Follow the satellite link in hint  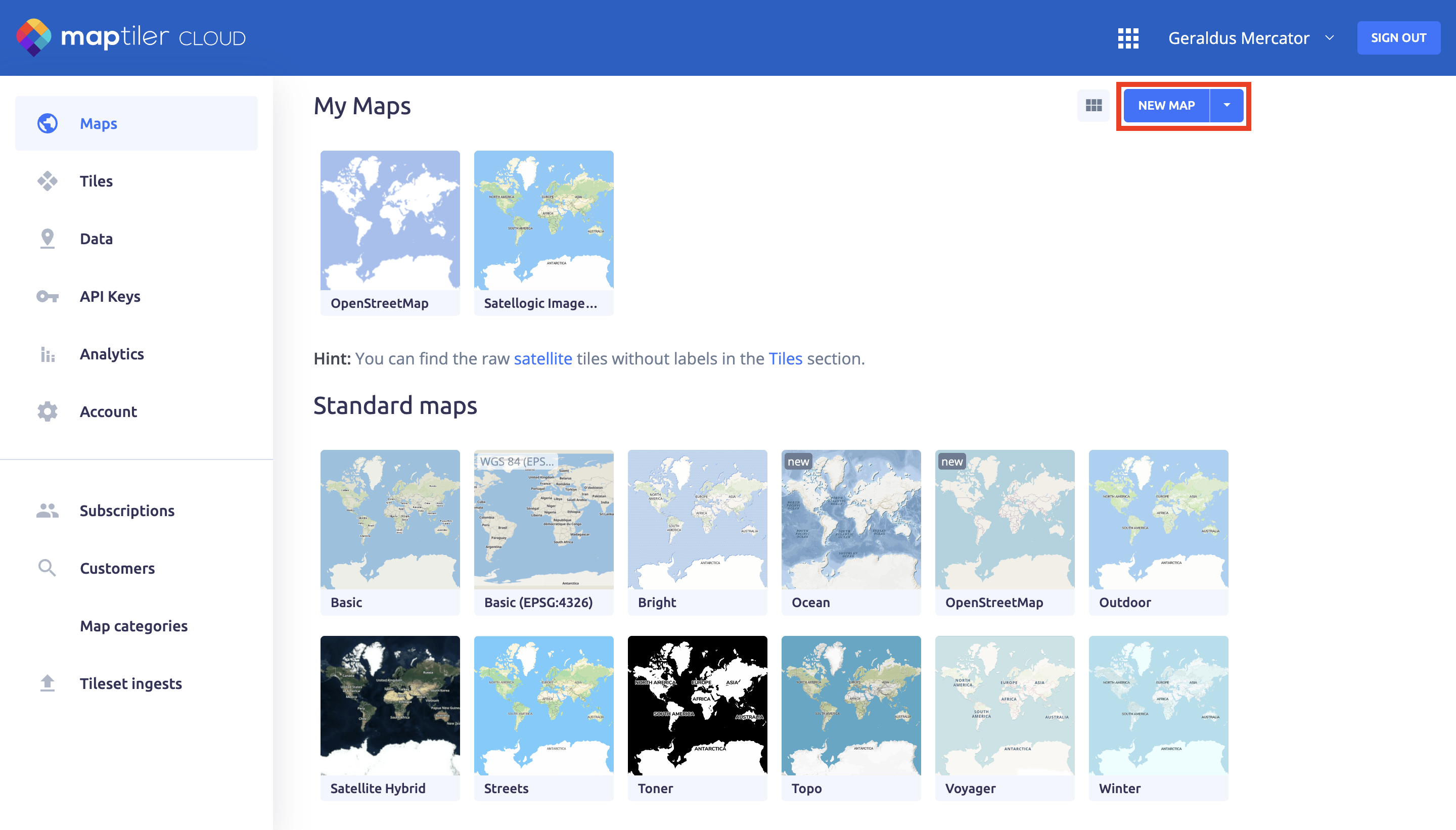coord(543,358)
